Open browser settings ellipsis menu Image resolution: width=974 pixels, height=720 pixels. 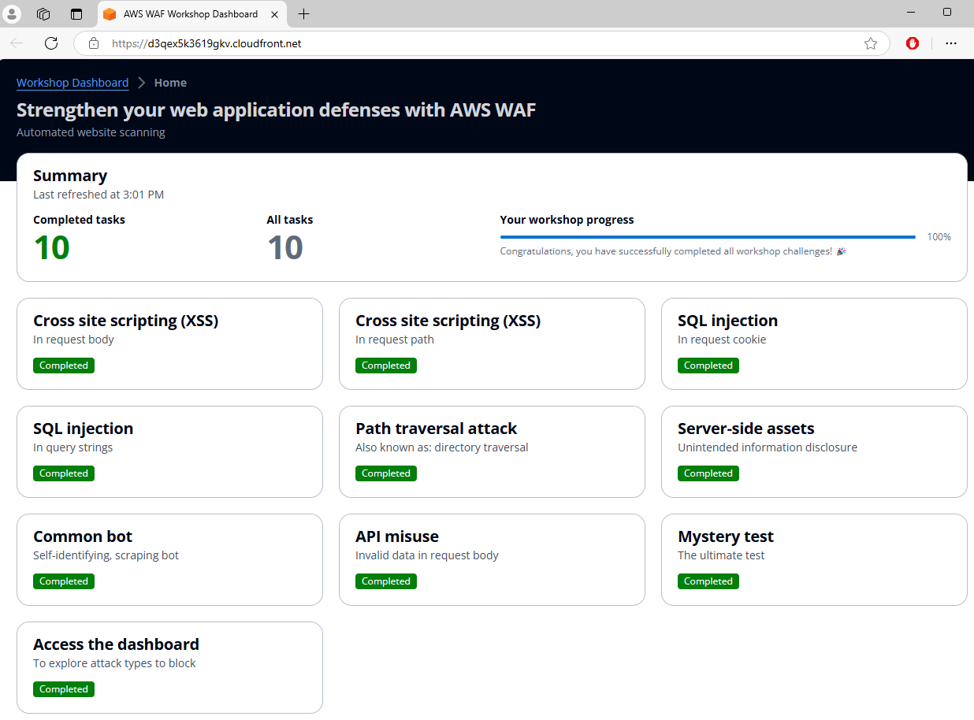pyautogui.click(x=950, y=43)
